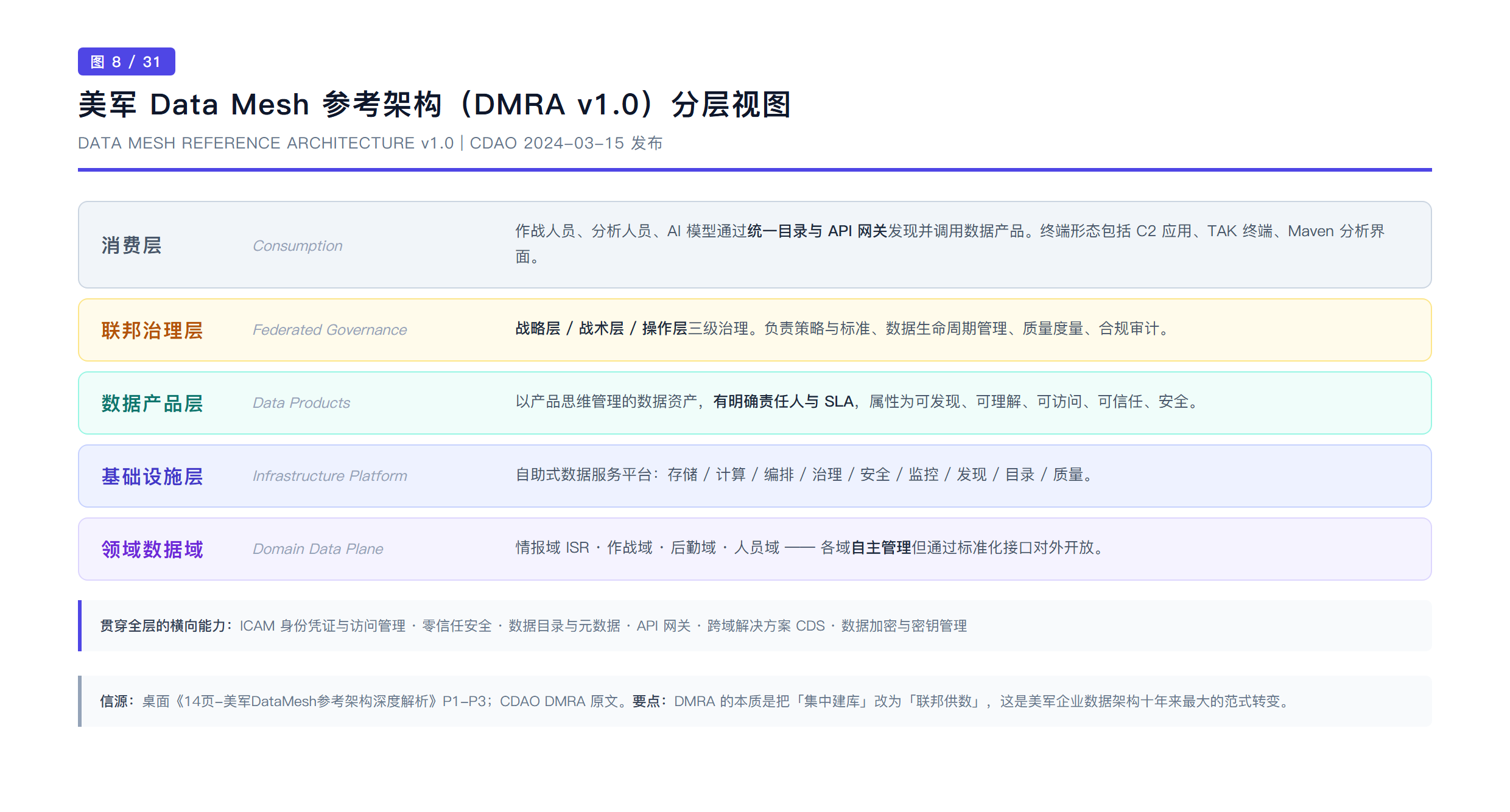Click bold text 战略层 / 战术层 / 操作层
Image resolution: width=1510 pixels, height=812 pixels.
(x=601, y=329)
